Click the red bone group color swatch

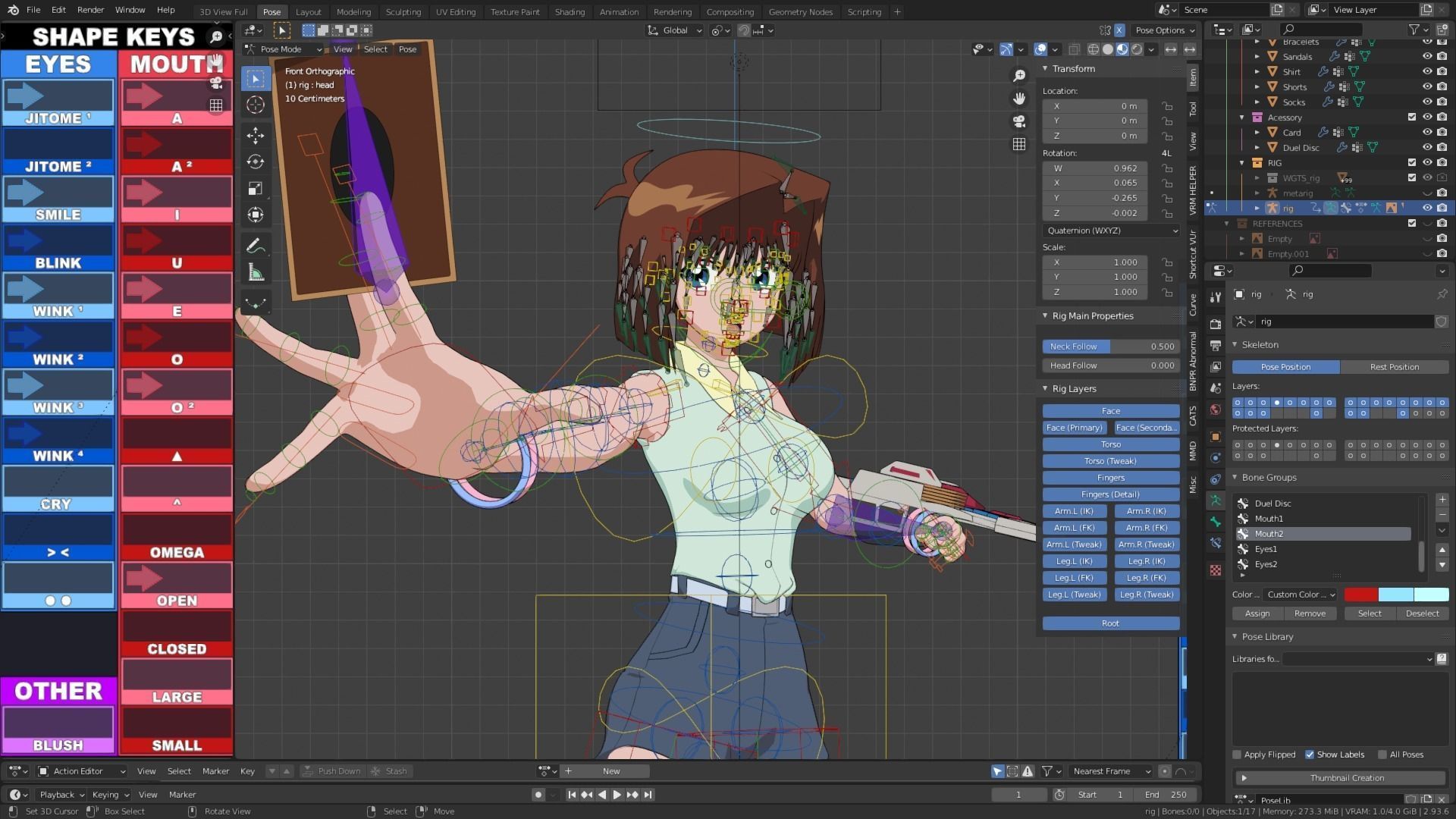[1360, 595]
